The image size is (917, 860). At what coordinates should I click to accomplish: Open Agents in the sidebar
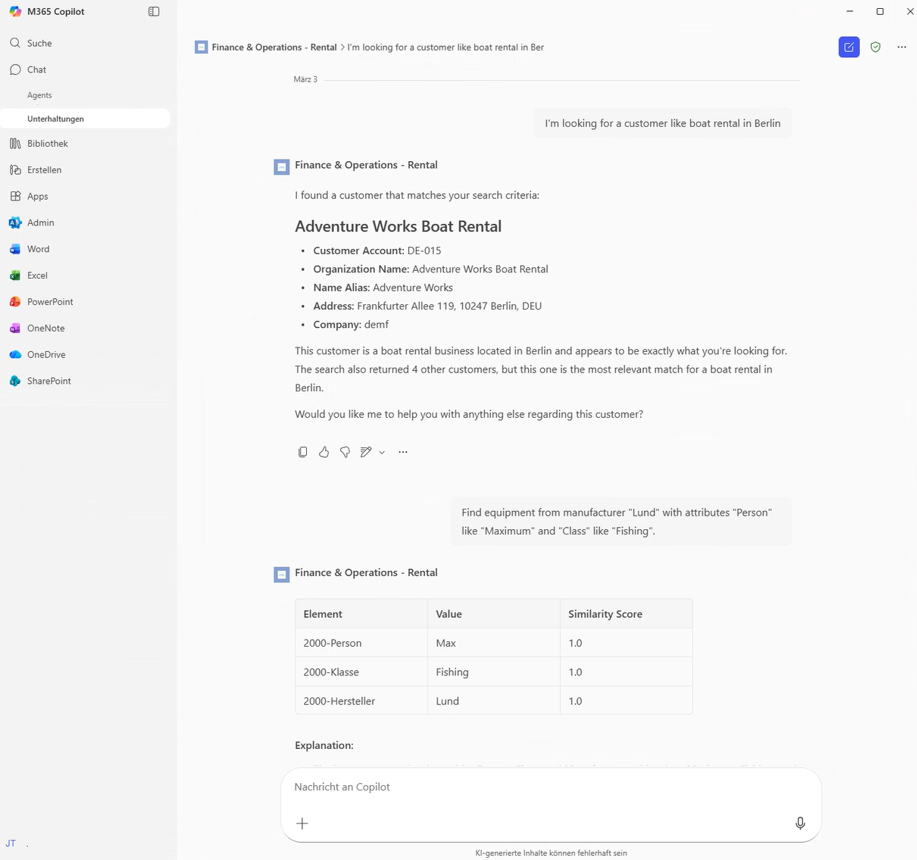[x=40, y=95]
